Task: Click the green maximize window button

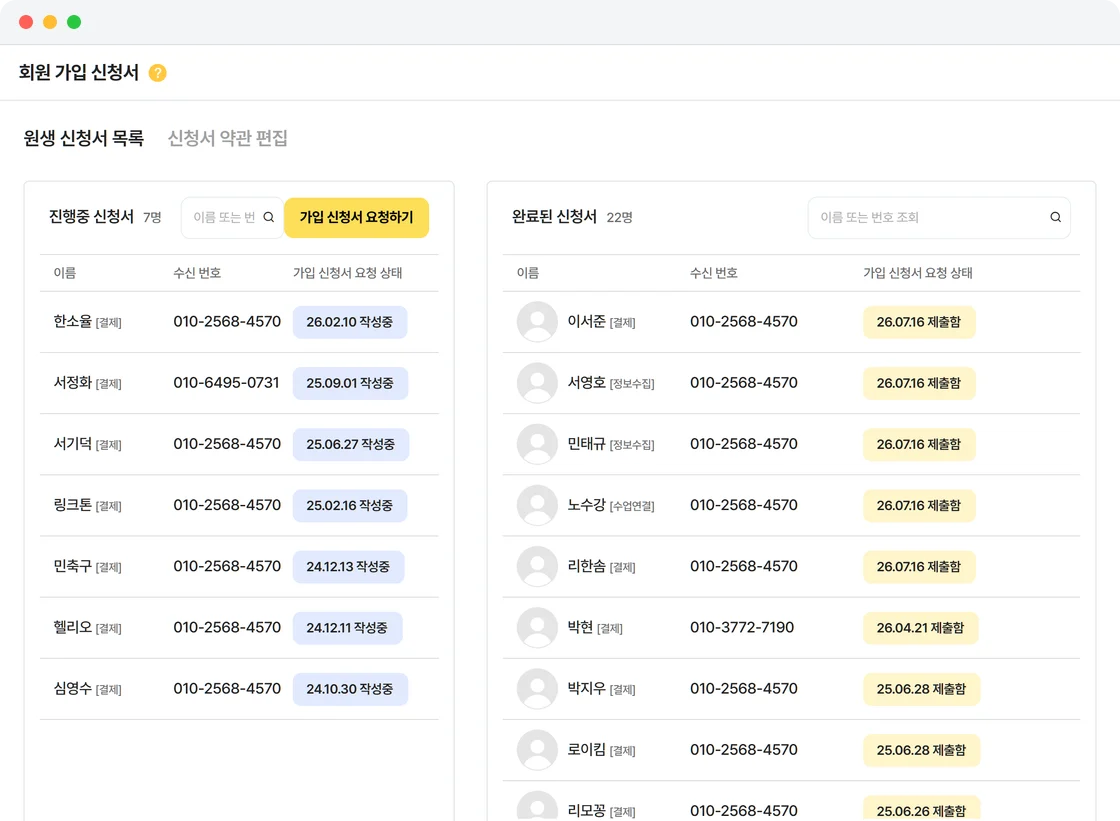Action: (74, 22)
